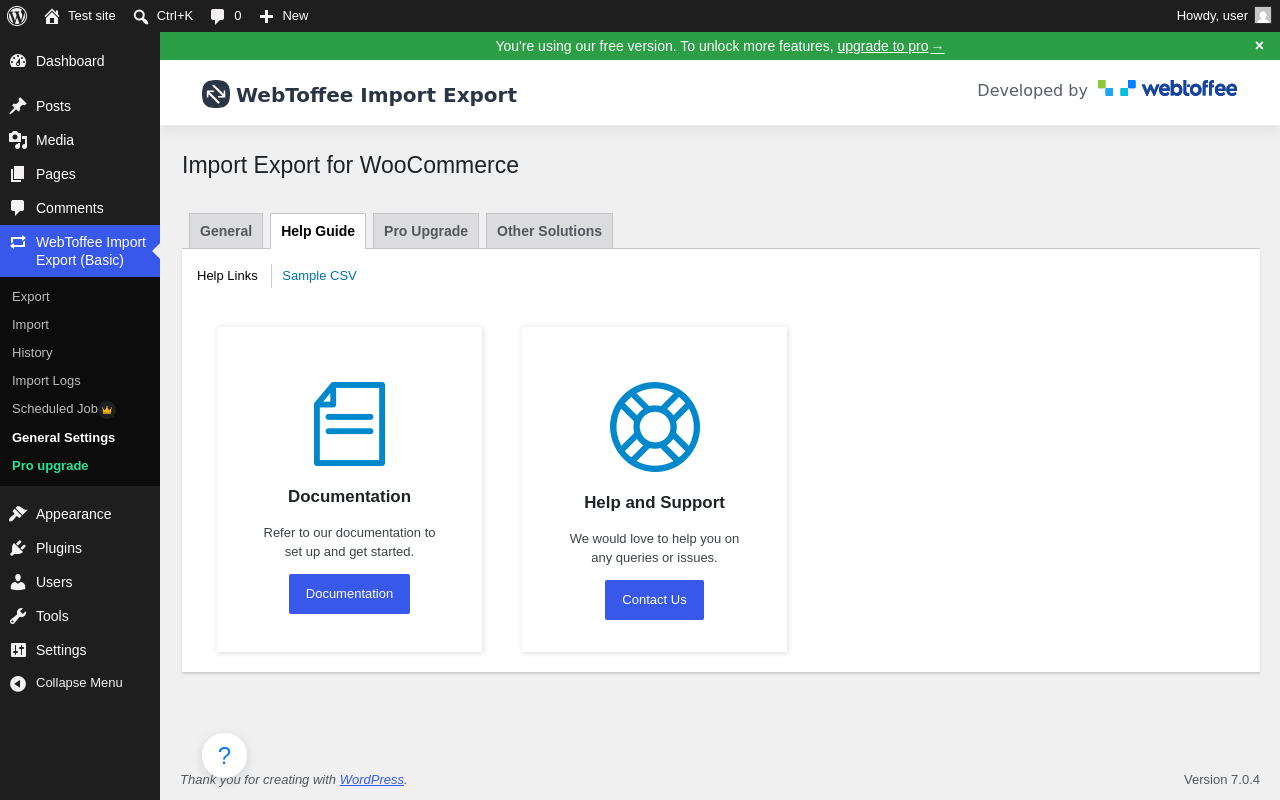Click the Posts pushpin icon

18,106
